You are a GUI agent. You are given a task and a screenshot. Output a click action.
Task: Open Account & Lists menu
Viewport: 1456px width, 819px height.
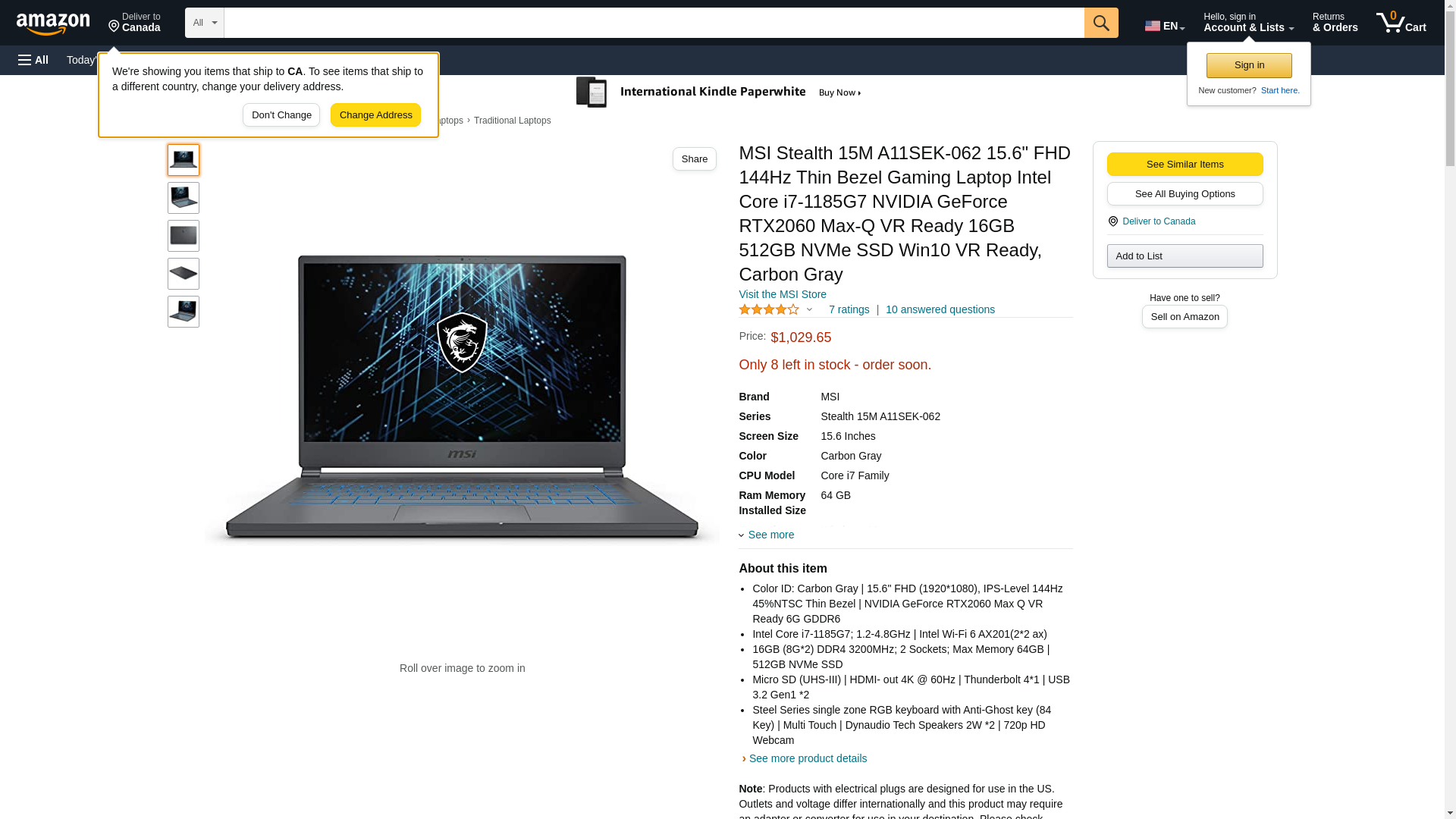click(x=1248, y=23)
